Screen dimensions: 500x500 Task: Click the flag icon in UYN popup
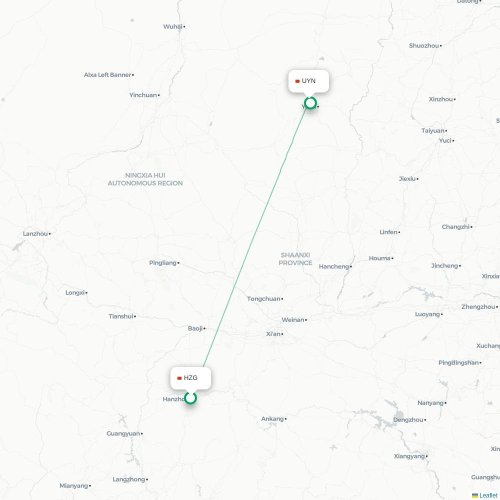tap(297, 81)
